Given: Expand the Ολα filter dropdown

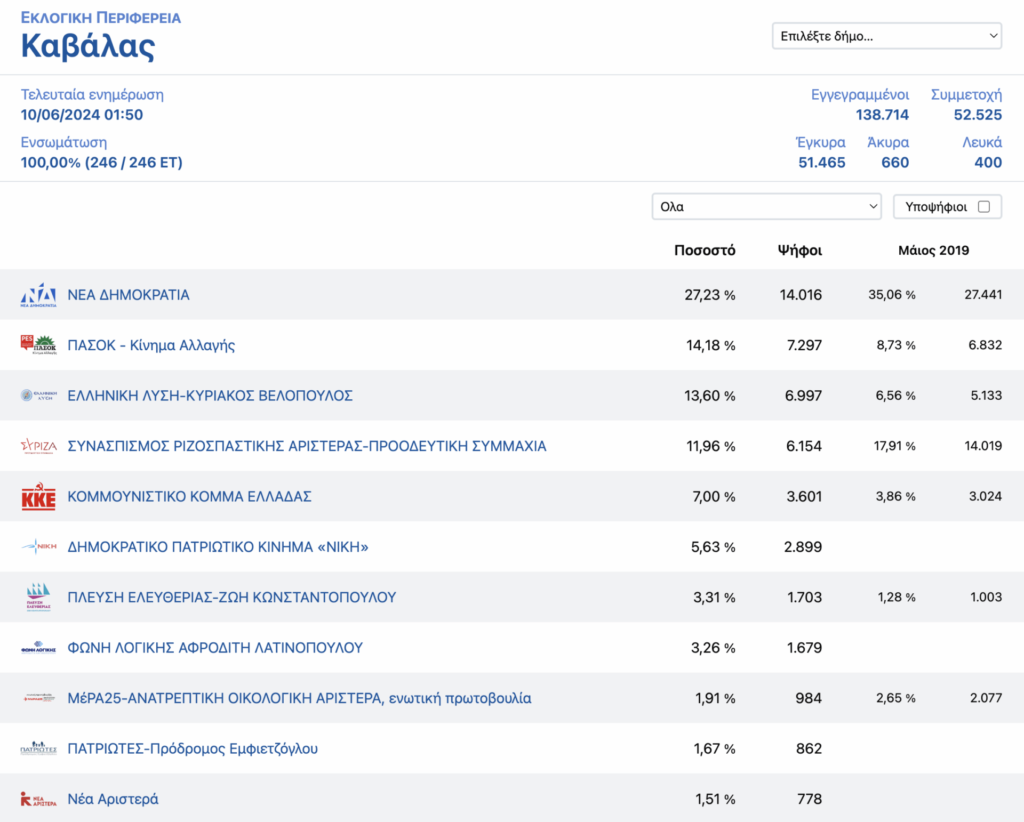Looking at the screenshot, I should coord(767,207).
